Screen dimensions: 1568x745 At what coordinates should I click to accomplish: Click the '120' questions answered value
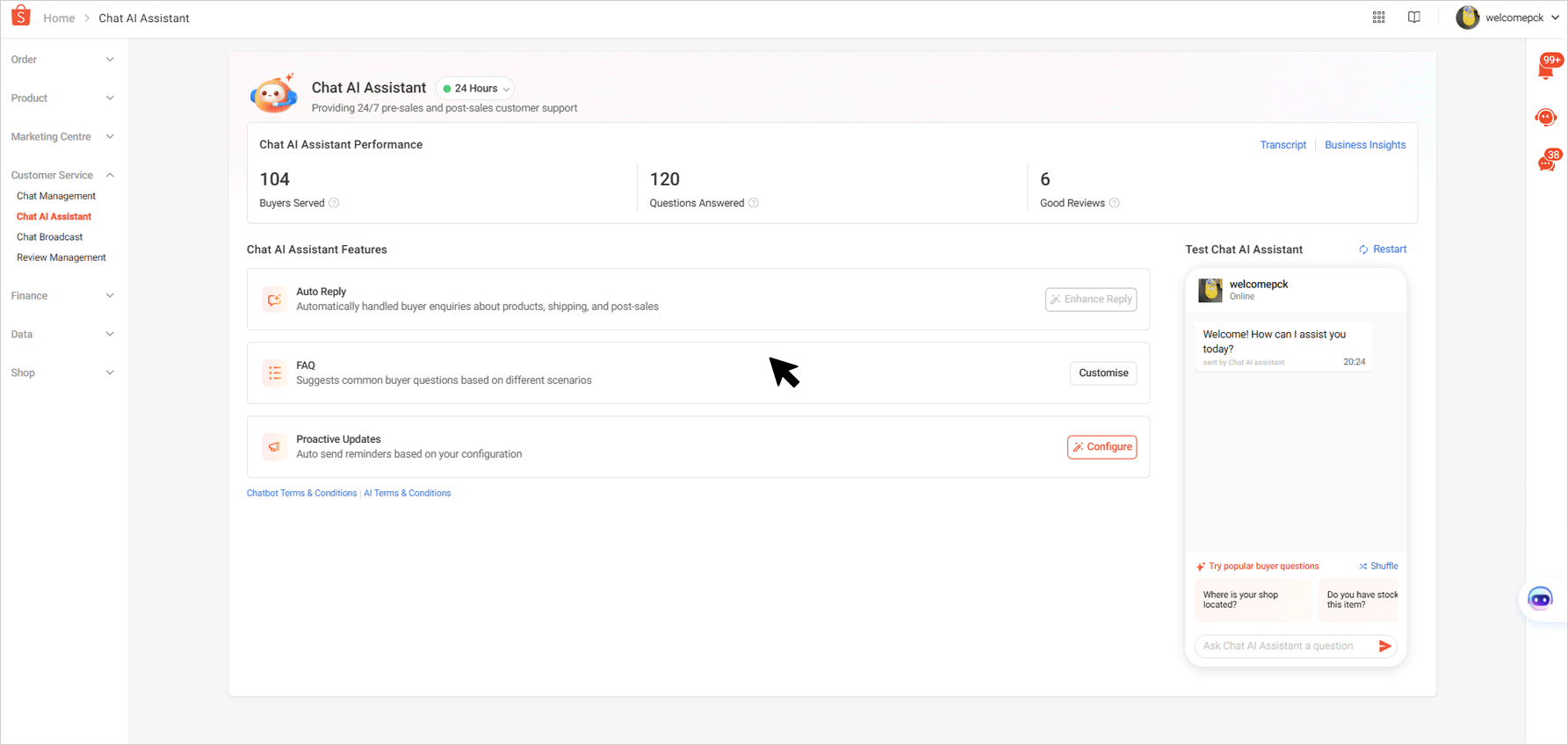664,179
